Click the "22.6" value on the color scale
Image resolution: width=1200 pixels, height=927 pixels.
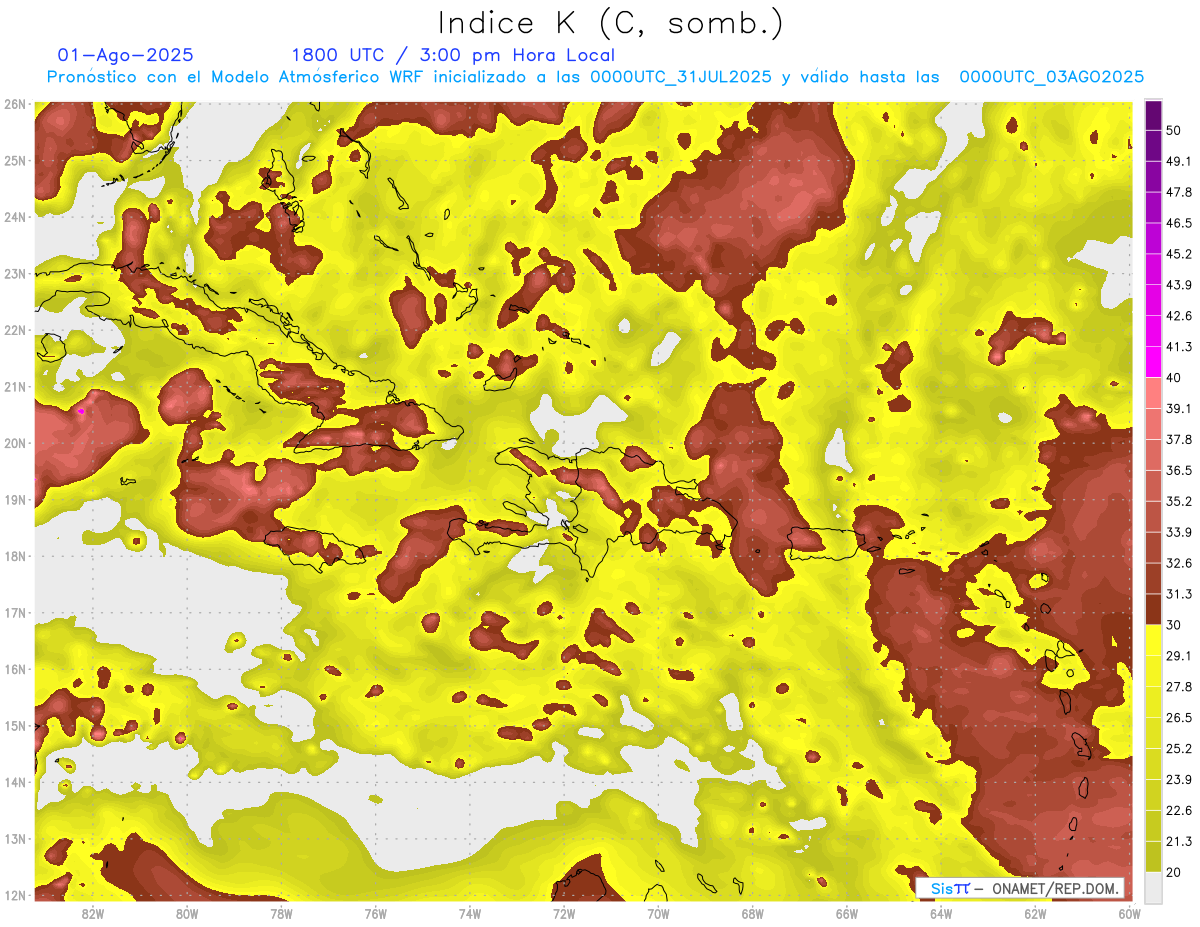click(x=1178, y=811)
